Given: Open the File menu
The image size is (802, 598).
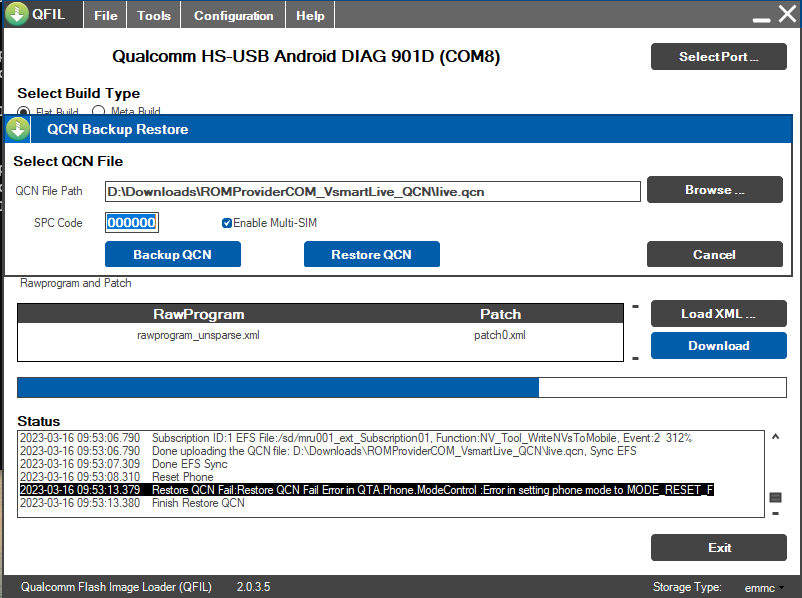Looking at the screenshot, I should point(106,16).
